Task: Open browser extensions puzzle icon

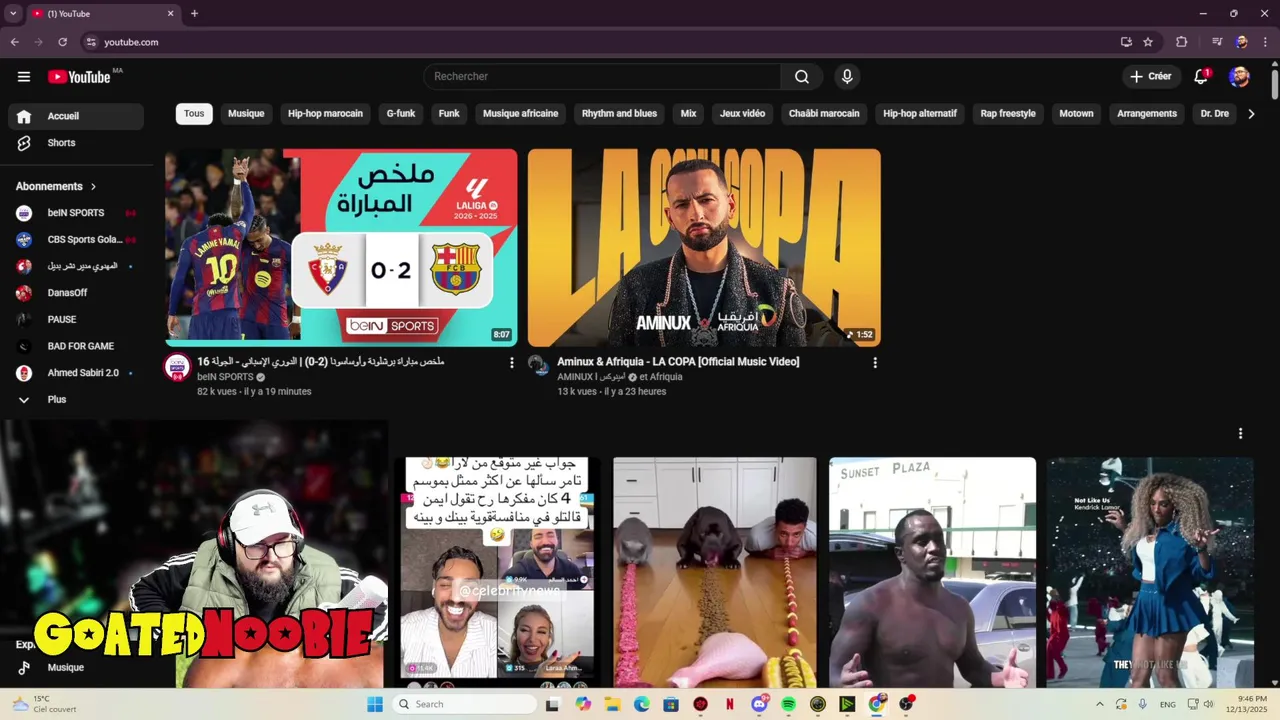Action: (x=1181, y=42)
